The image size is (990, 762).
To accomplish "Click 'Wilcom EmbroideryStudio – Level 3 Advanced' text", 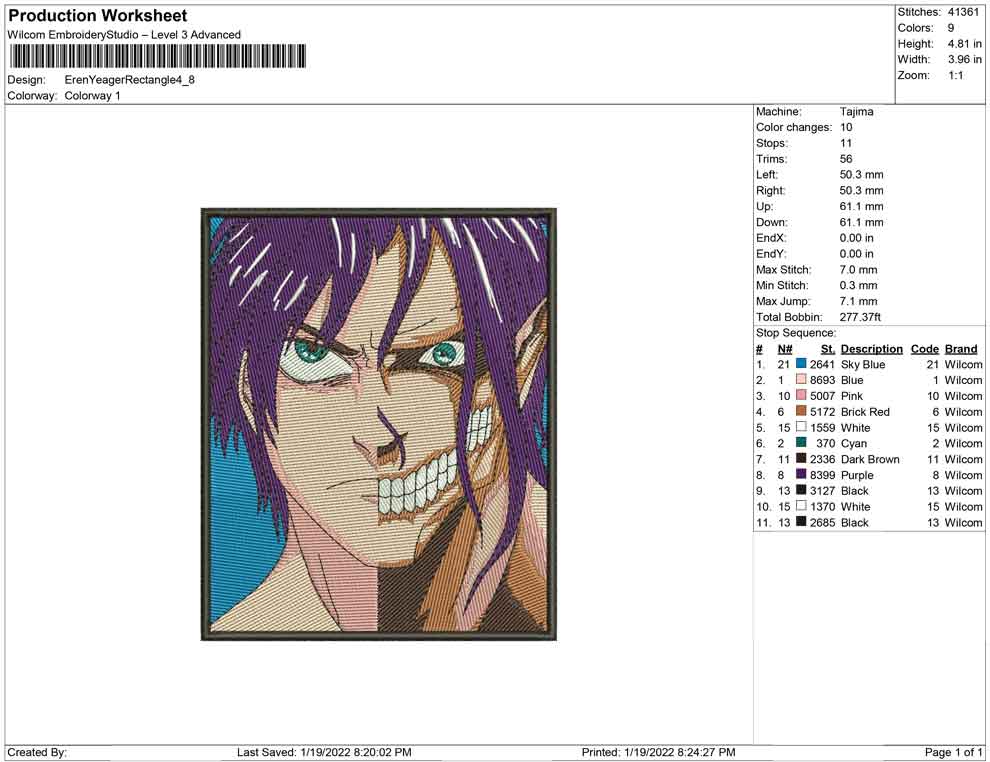I will click(124, 35).
